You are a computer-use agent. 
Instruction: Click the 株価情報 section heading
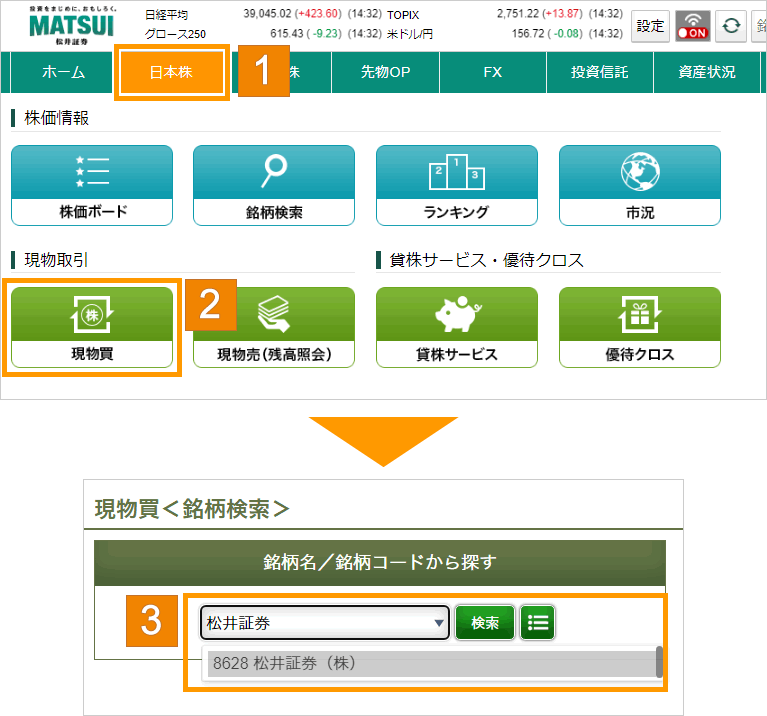(56, 118)
